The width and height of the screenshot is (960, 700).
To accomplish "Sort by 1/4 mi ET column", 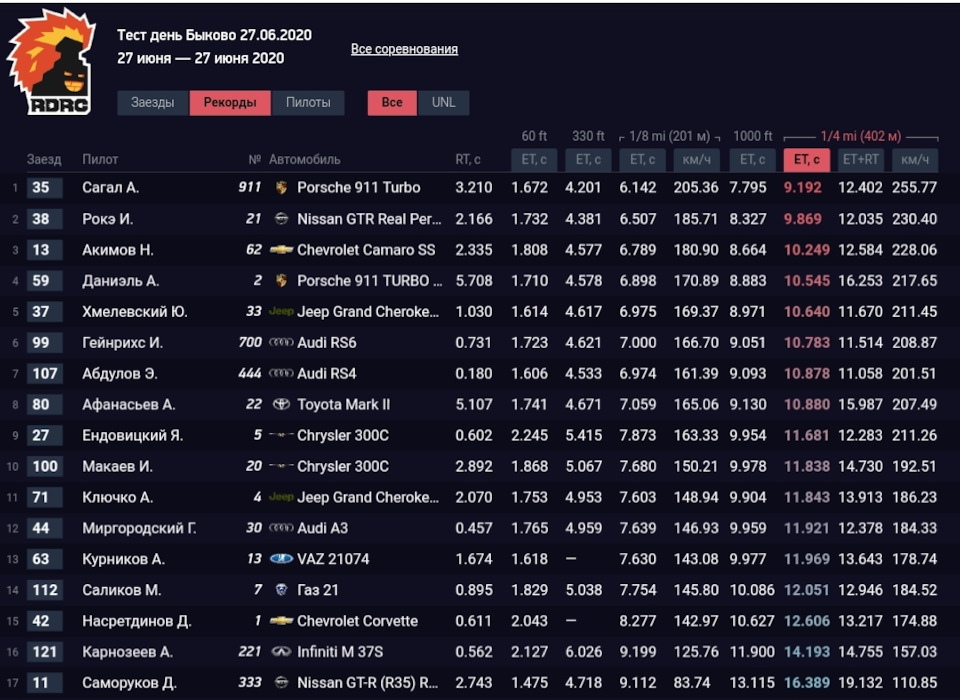I will point(807,160).
